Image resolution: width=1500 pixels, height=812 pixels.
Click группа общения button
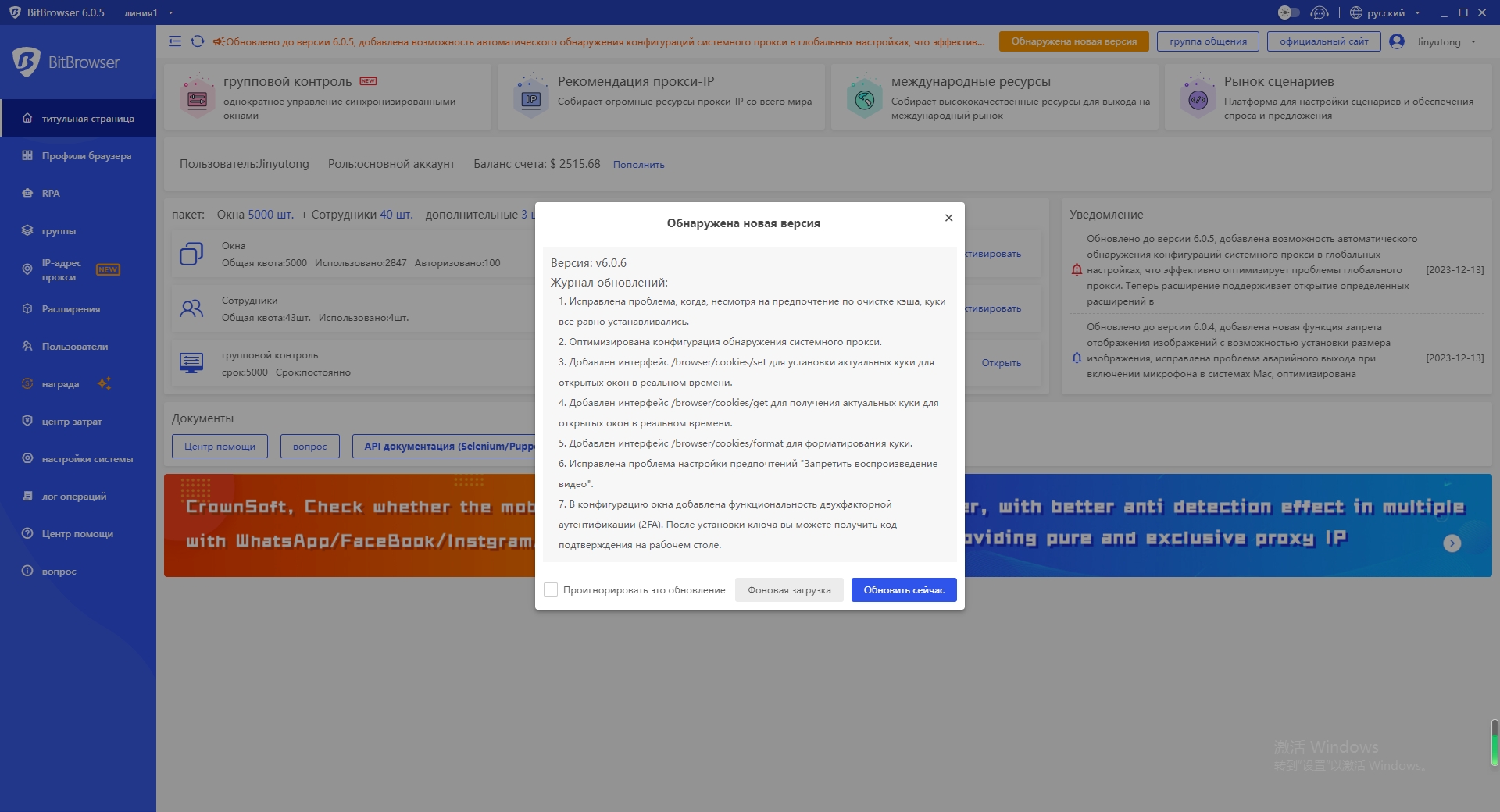point(1208,41)
